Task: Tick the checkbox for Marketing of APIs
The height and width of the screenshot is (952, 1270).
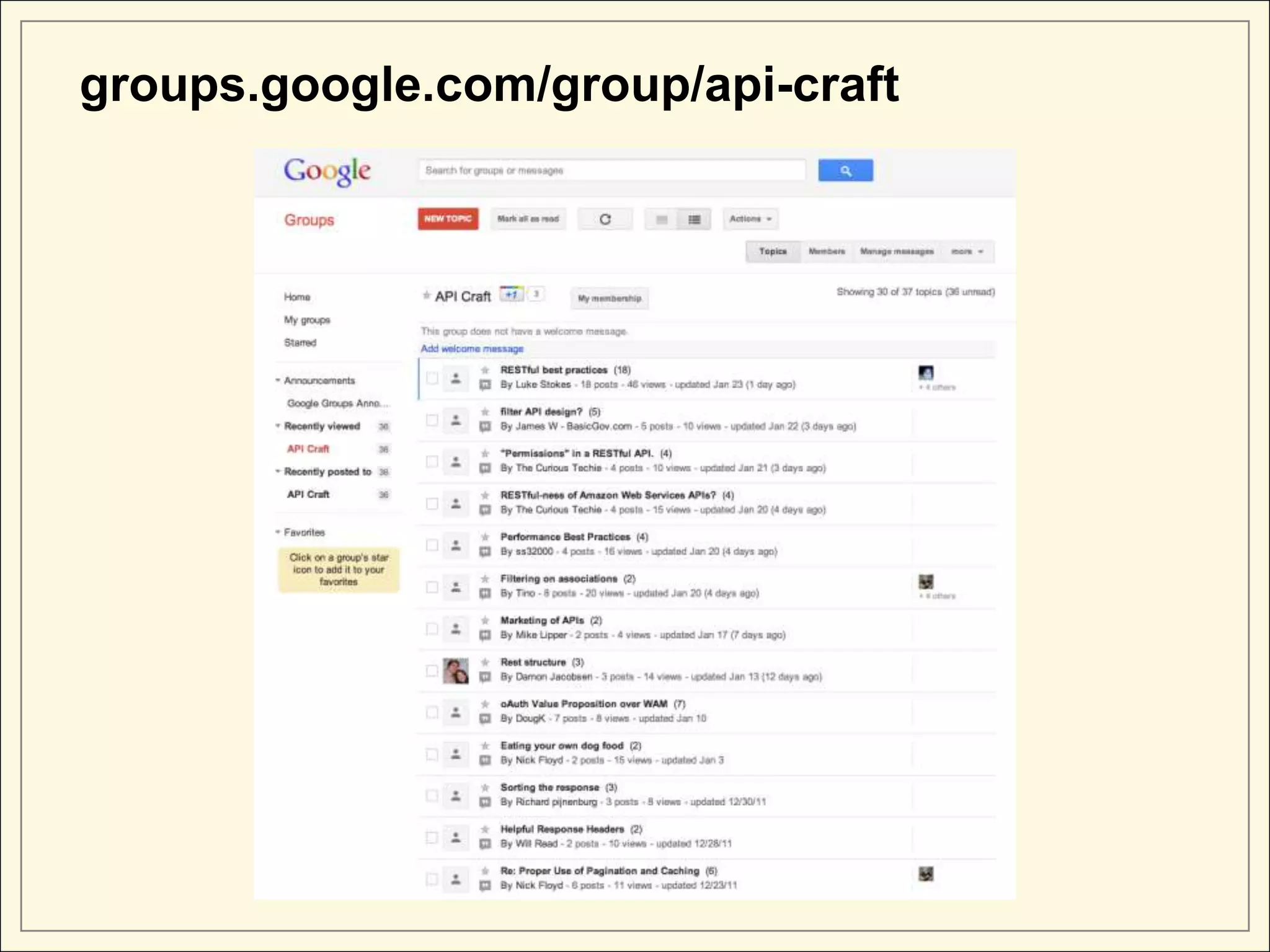Action: click(432, 628)
